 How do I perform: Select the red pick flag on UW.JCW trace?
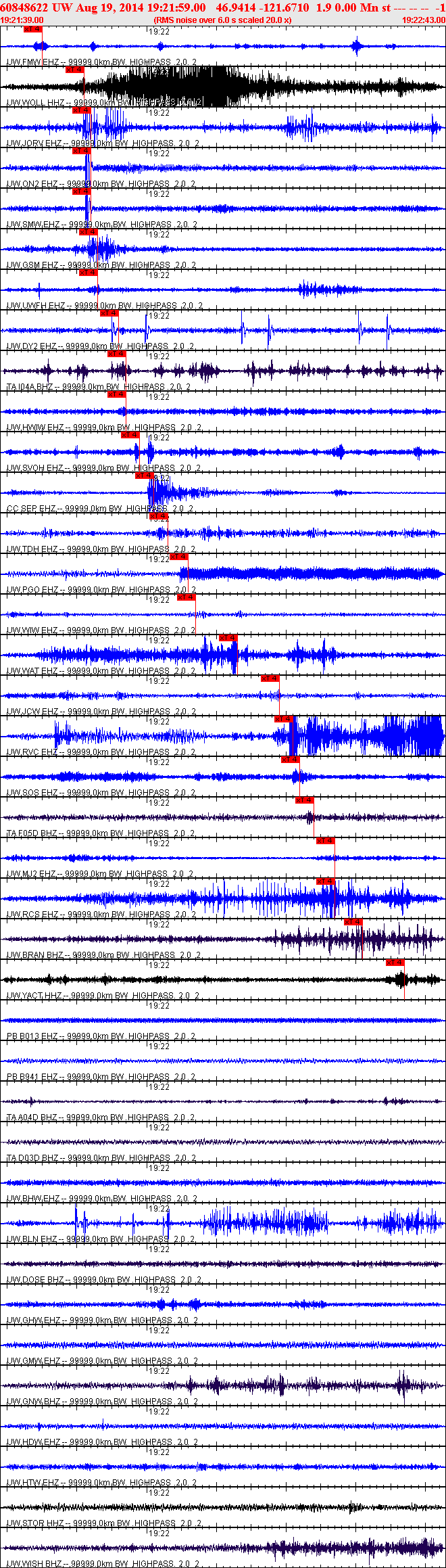coord(270,678)
